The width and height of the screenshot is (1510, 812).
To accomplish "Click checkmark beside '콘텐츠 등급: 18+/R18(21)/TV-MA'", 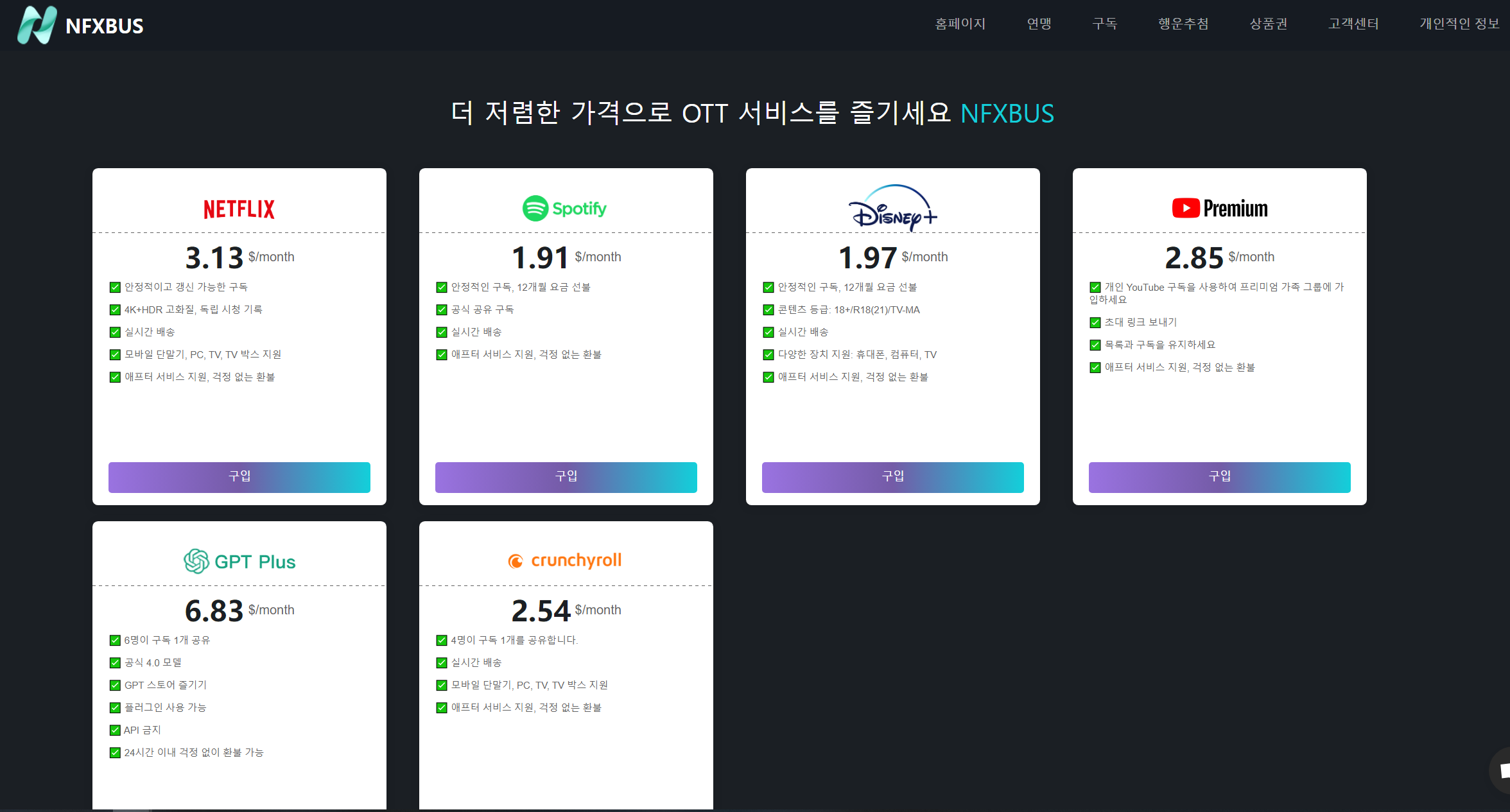I will point(768,310).
